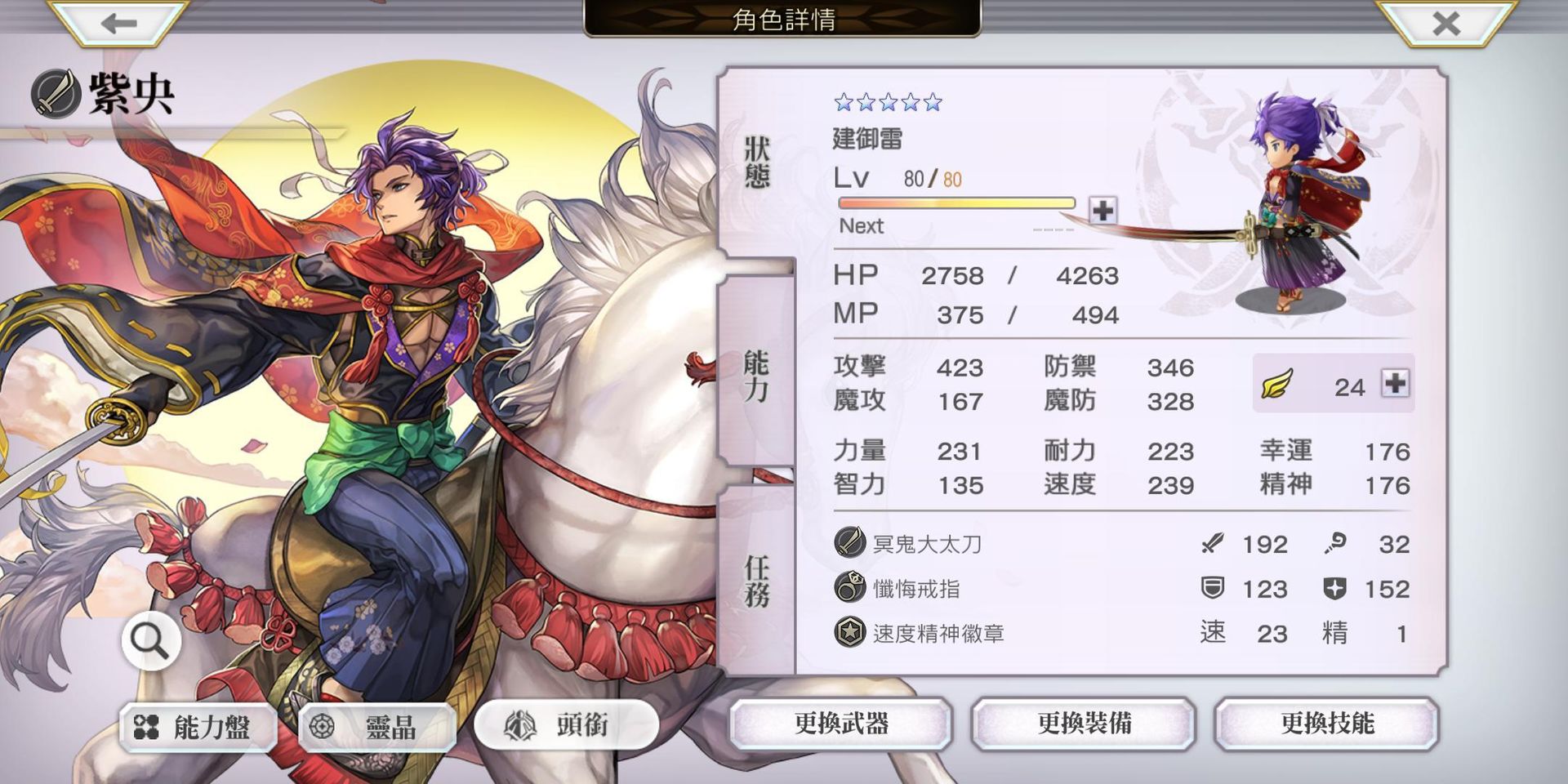The width and height of the screenshot is (1568, 784).
Task: Click the back arrow button
Action: click(x=119, y=22)
